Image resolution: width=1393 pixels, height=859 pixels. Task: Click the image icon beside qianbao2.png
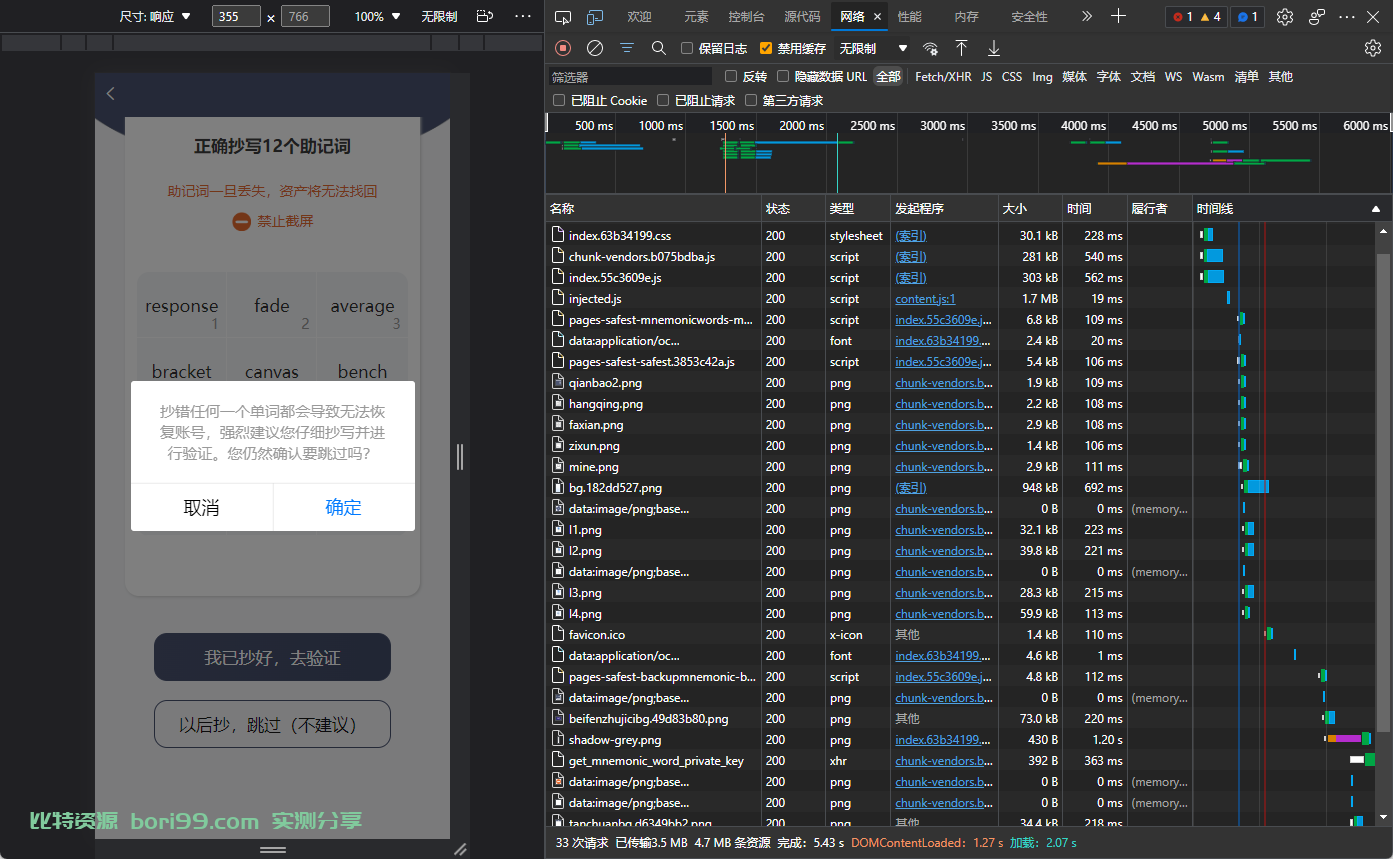(558, 382)
